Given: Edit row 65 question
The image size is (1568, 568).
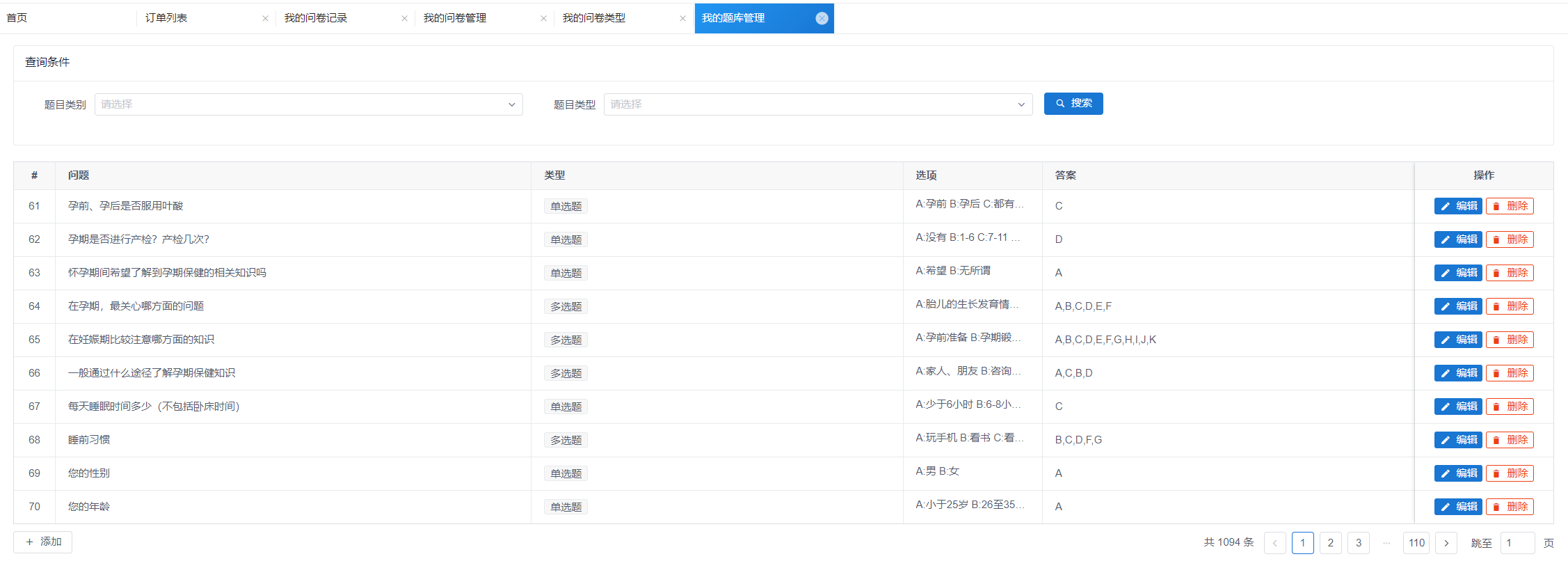Looking at the screenshot, I should [x=1458, y=340].
